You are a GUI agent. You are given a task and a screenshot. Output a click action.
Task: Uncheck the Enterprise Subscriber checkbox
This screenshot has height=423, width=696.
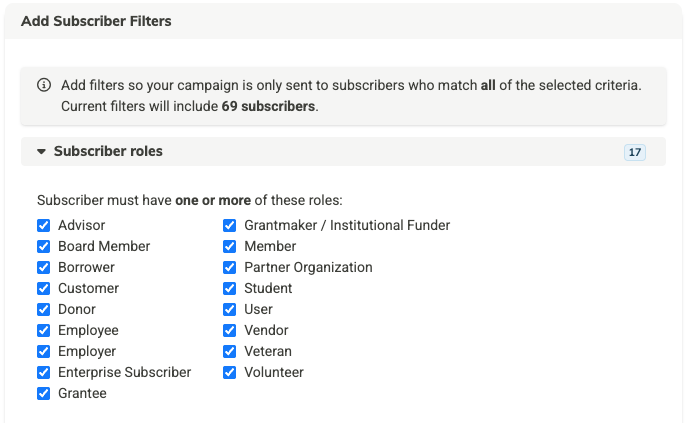44,372
